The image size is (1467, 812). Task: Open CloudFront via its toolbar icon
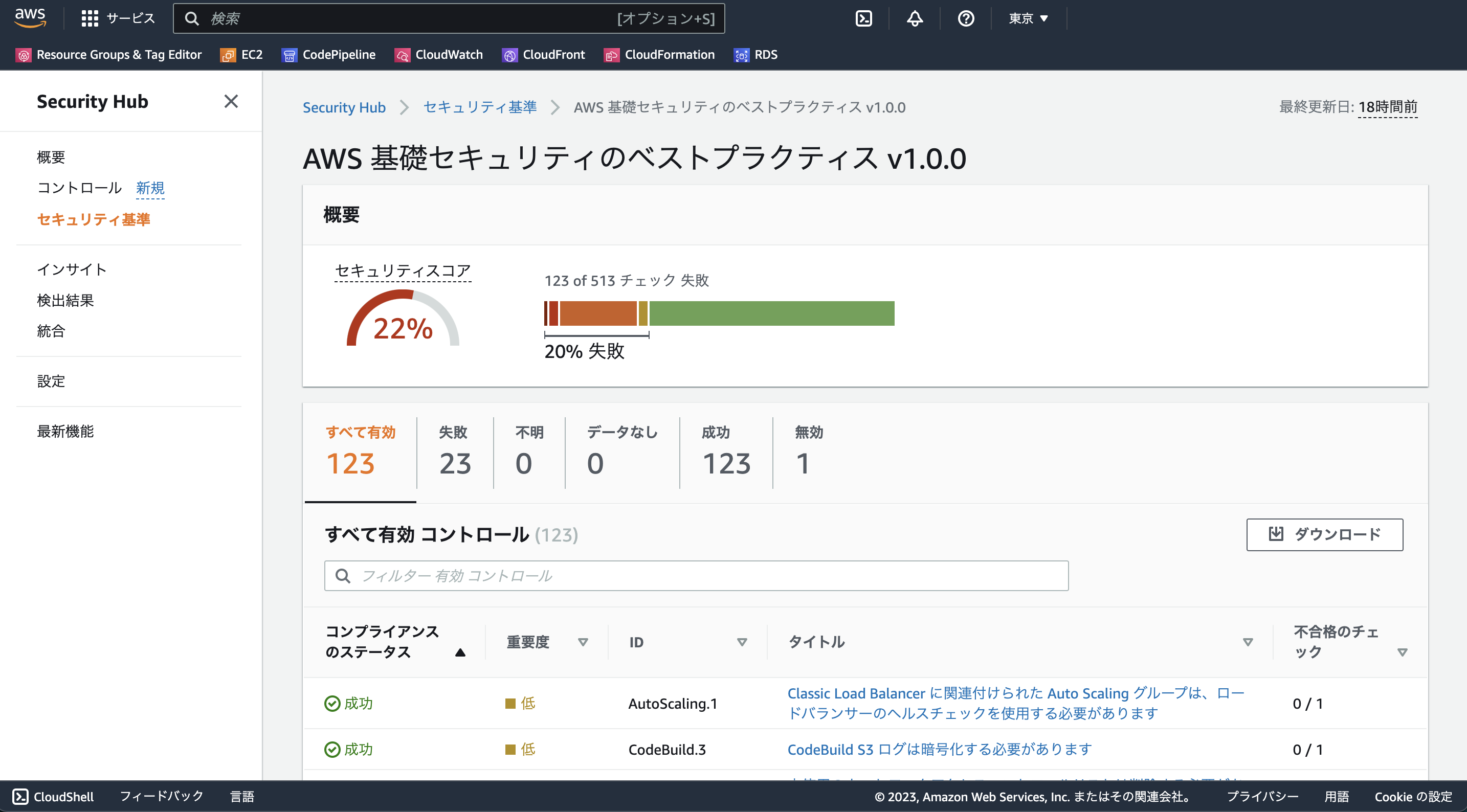click(509, 55)
